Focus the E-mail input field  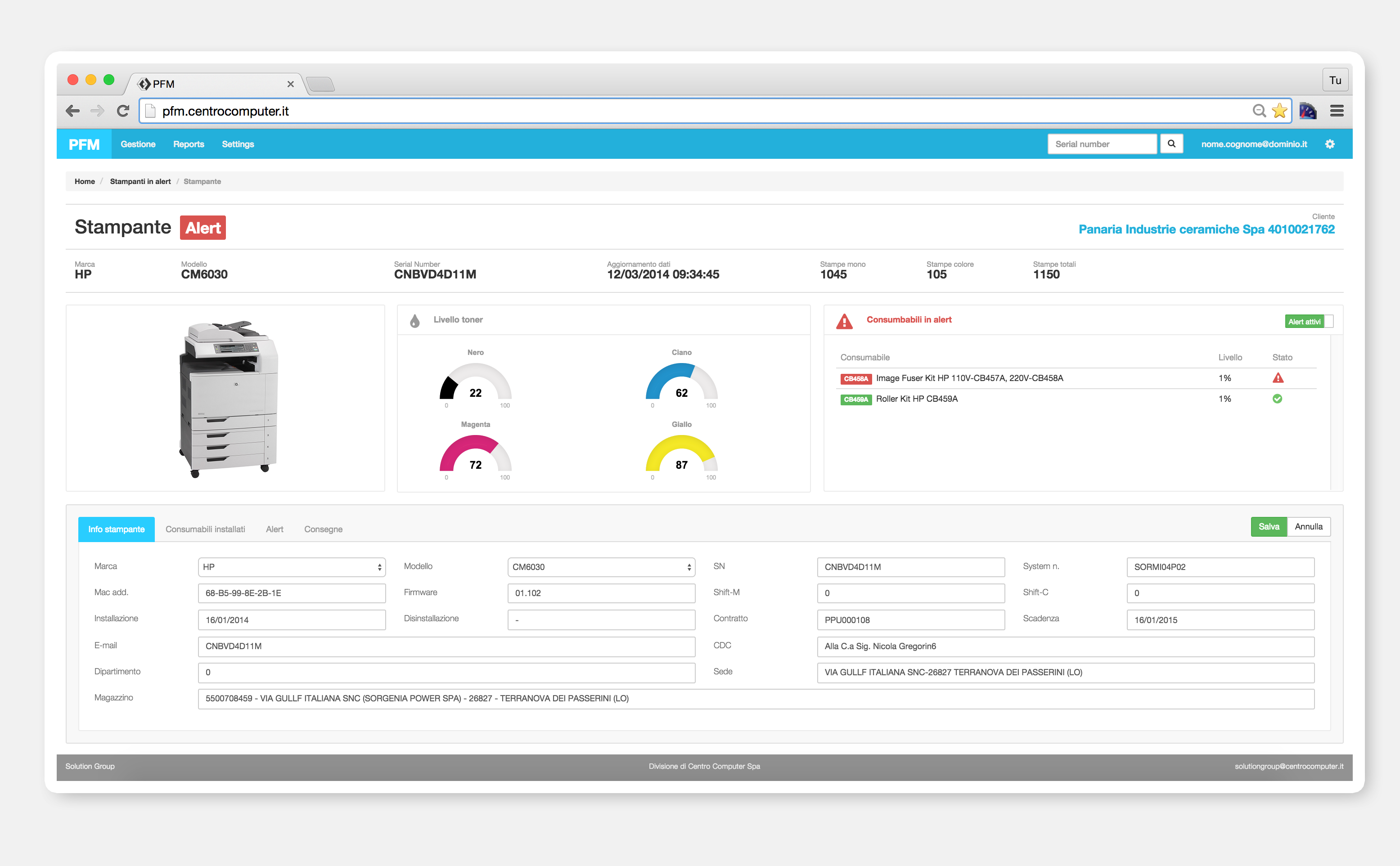(446, 646)
